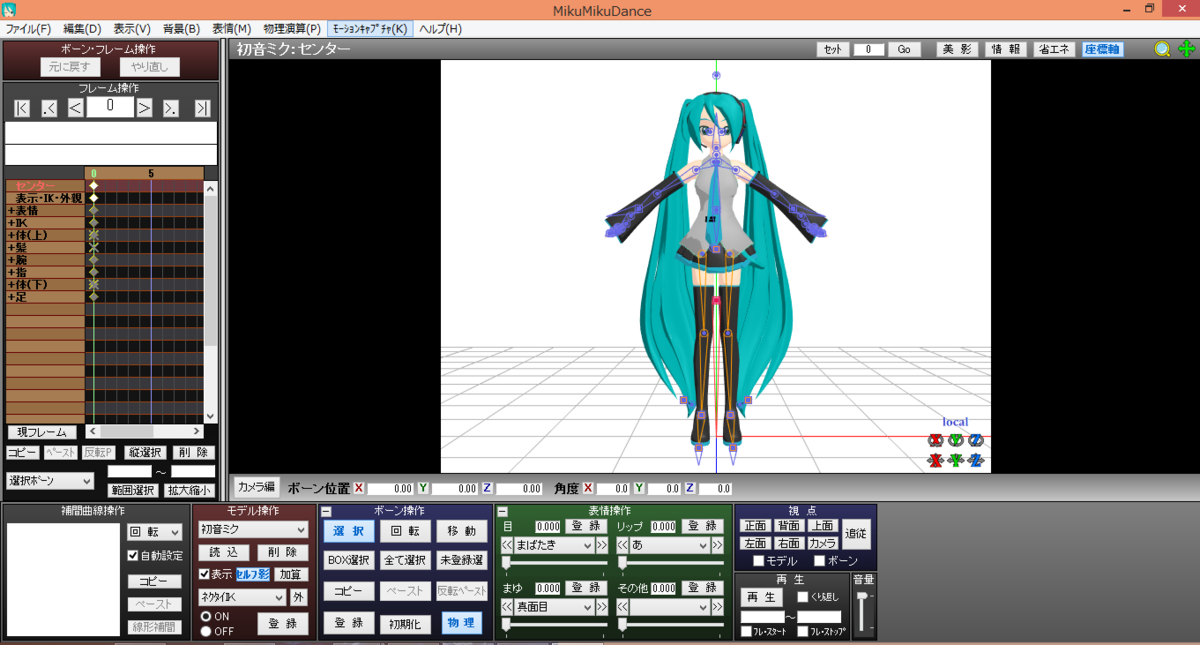
Task: Open モーションキャプチャ(K) menu
Action: (369, 29)
